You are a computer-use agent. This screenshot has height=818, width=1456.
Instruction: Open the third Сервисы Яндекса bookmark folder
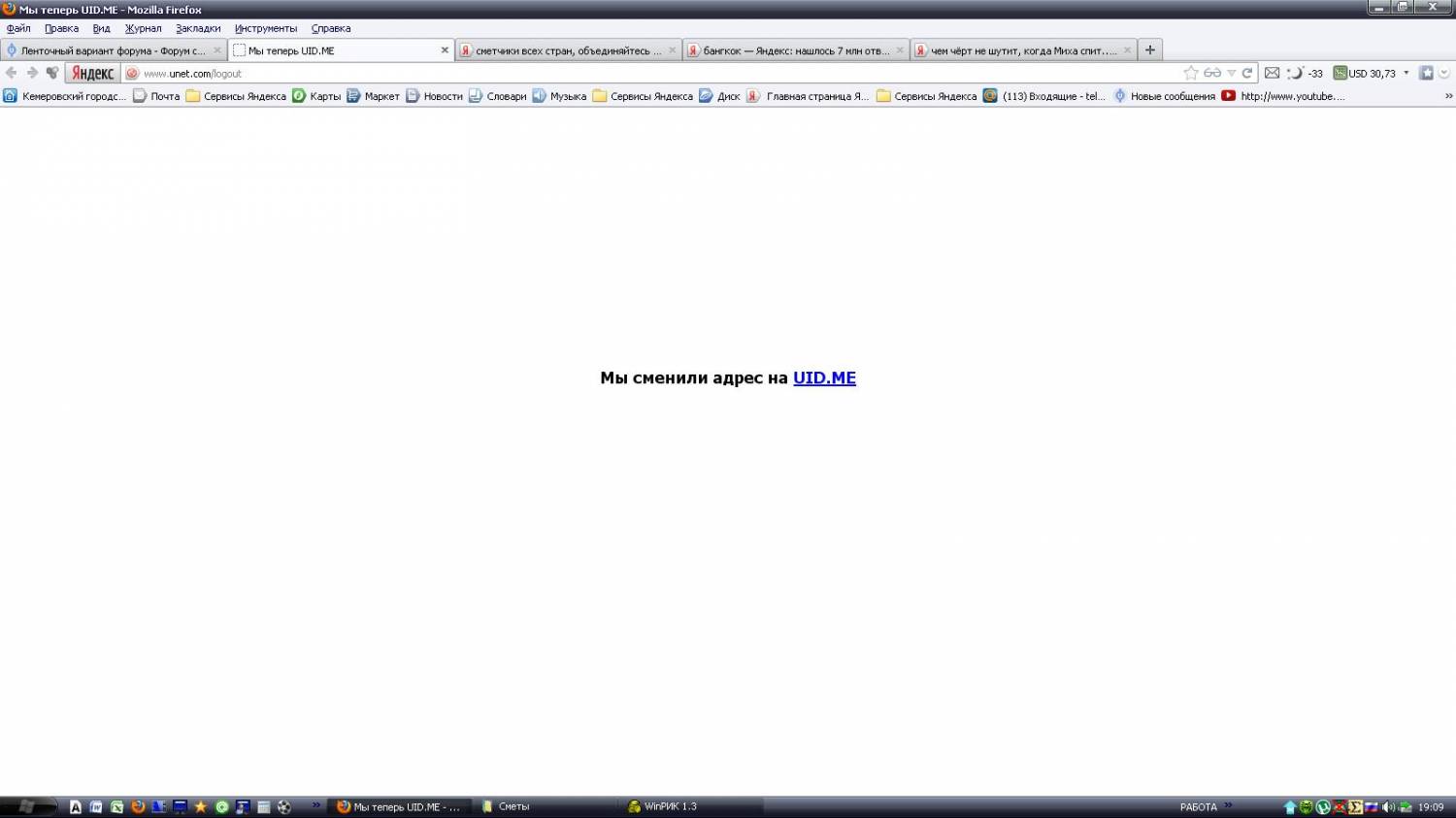[x=927, y=96]
